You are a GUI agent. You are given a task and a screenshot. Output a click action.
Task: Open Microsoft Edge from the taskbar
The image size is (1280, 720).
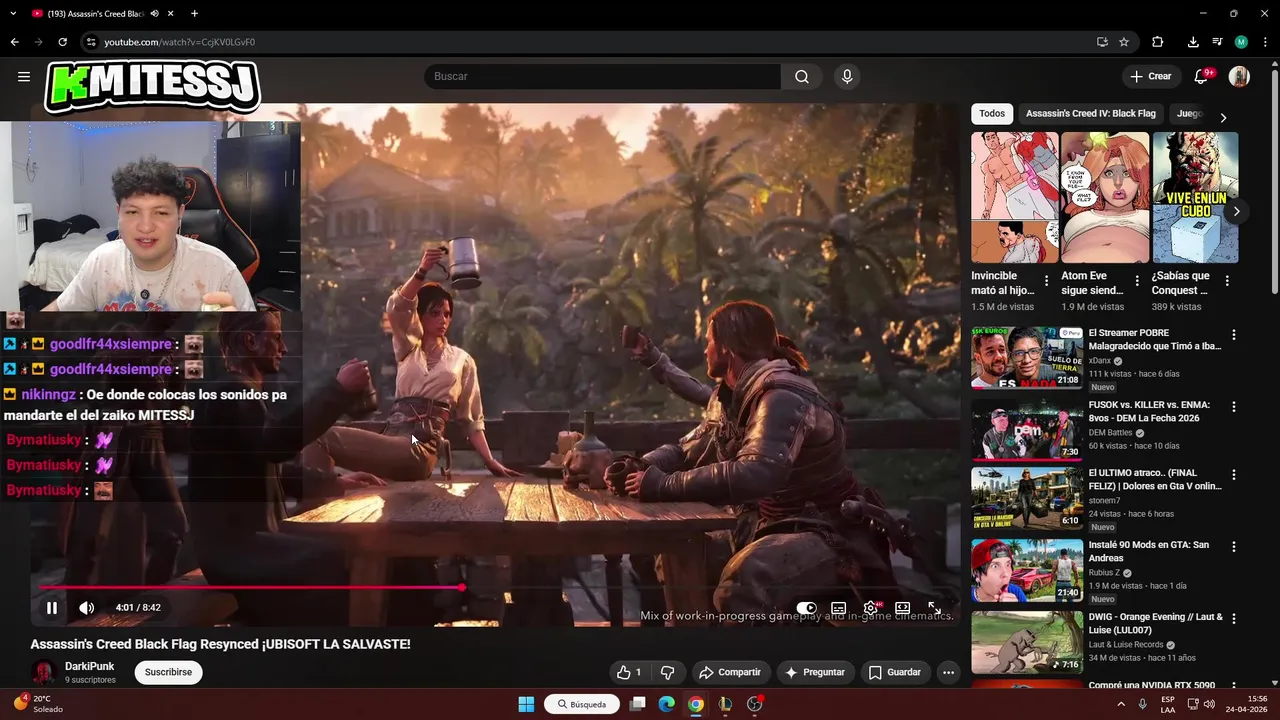(x=666, y=704)
